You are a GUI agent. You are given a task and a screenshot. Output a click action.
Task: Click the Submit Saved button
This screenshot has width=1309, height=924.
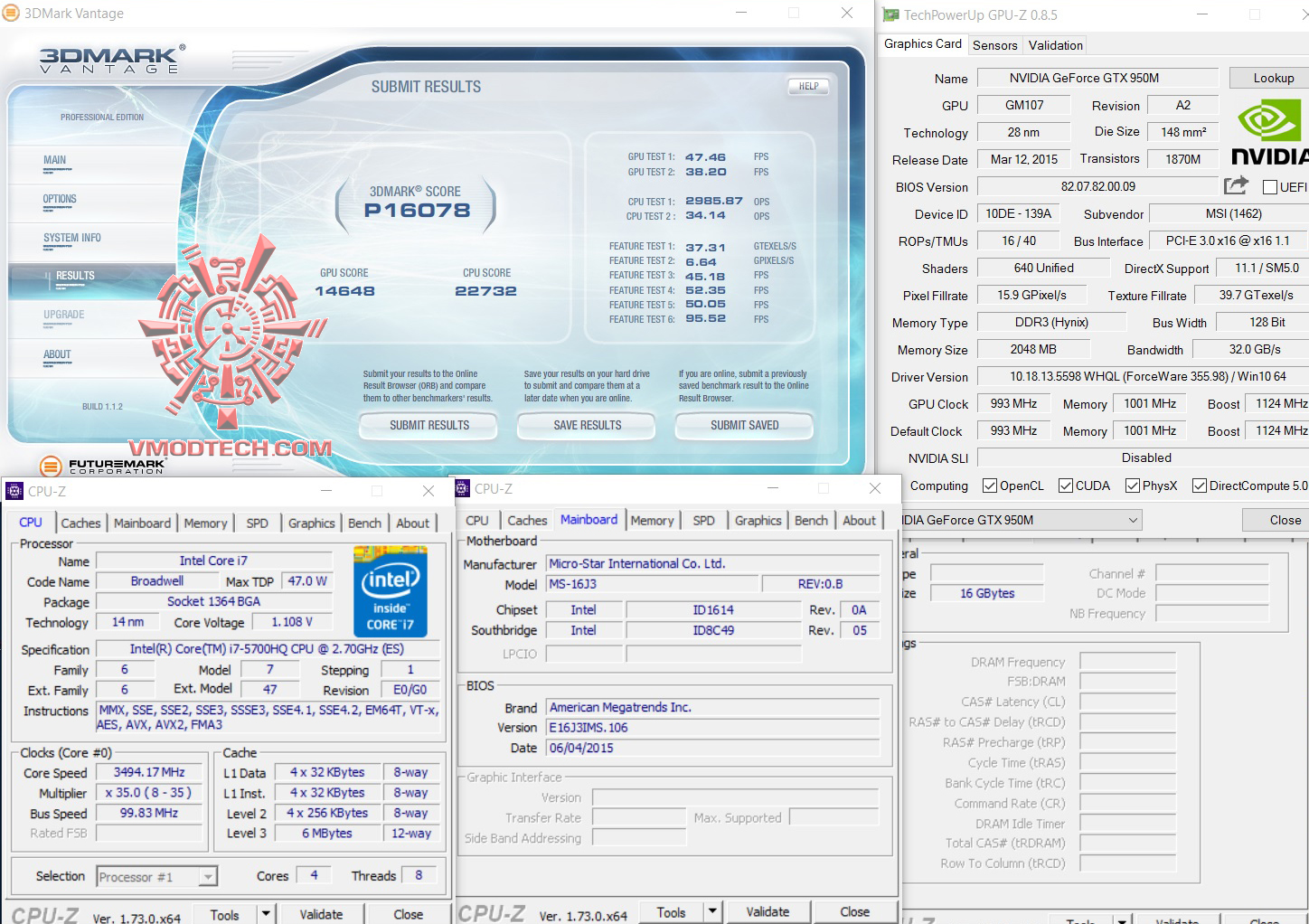(x=745, y=425)
